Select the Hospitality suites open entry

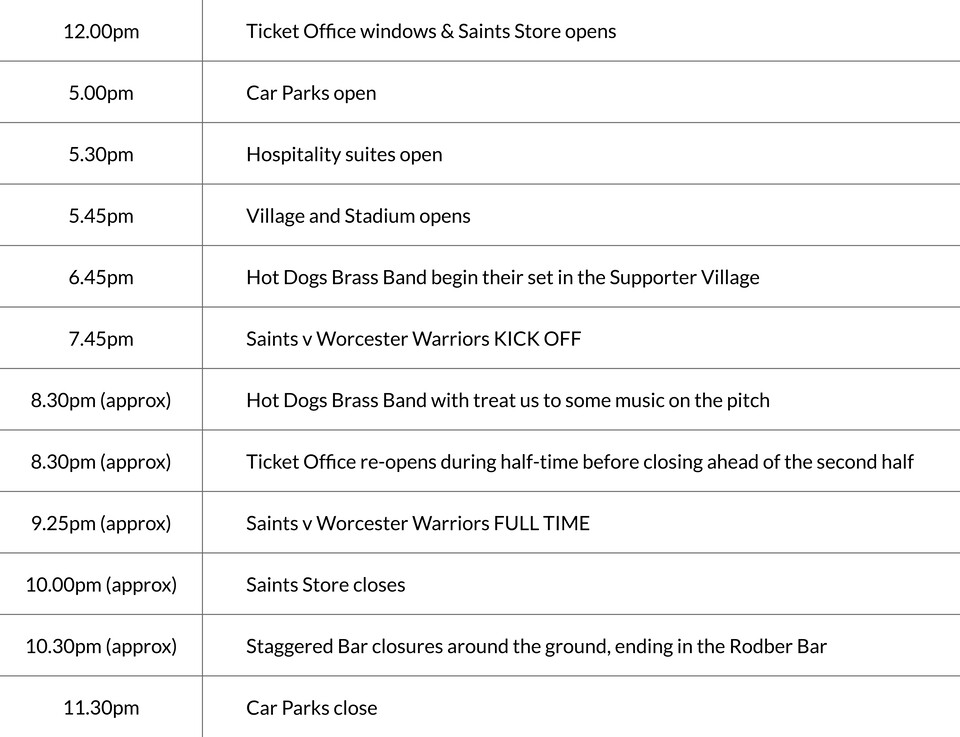pyautogui.click(x=344, y=155)
